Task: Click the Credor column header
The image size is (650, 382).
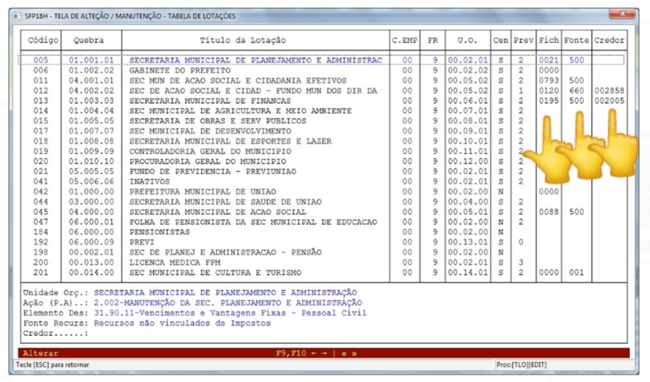Action: [x=609, y=40]
